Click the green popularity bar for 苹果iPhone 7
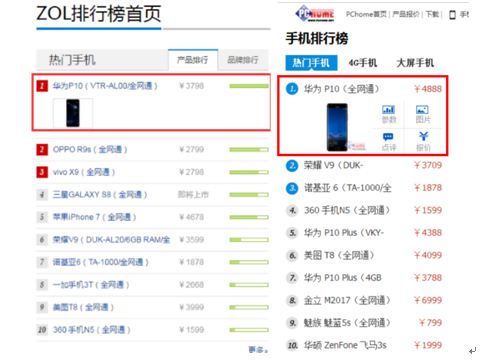 coord(249,217)
